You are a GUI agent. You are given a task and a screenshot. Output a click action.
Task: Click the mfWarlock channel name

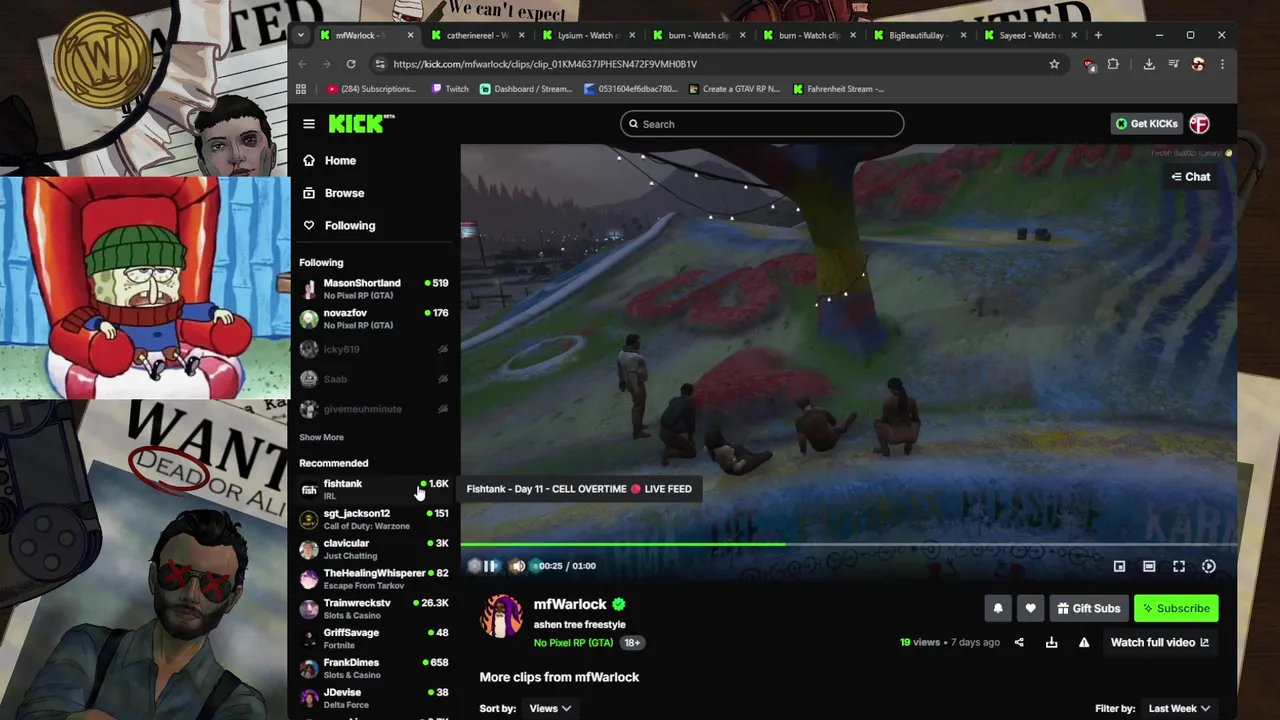570,604
